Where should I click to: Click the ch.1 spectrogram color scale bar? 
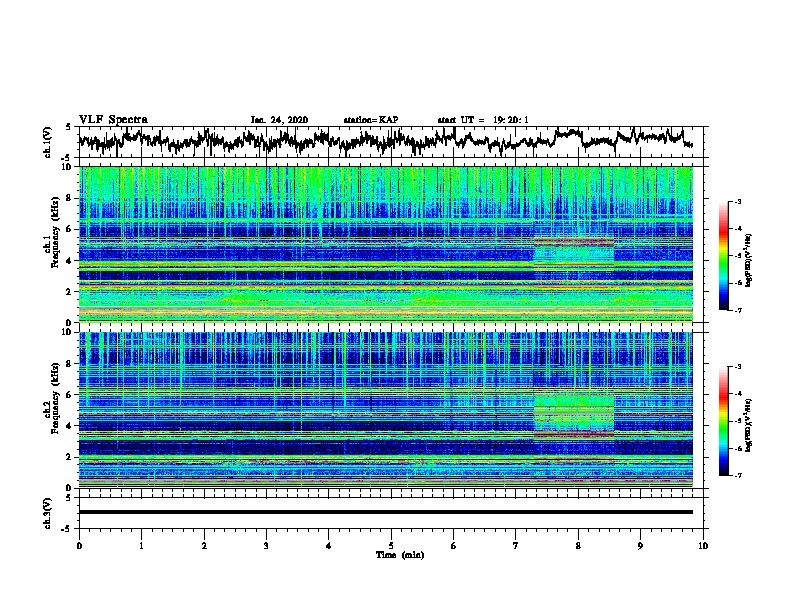[x=723, y=256]
